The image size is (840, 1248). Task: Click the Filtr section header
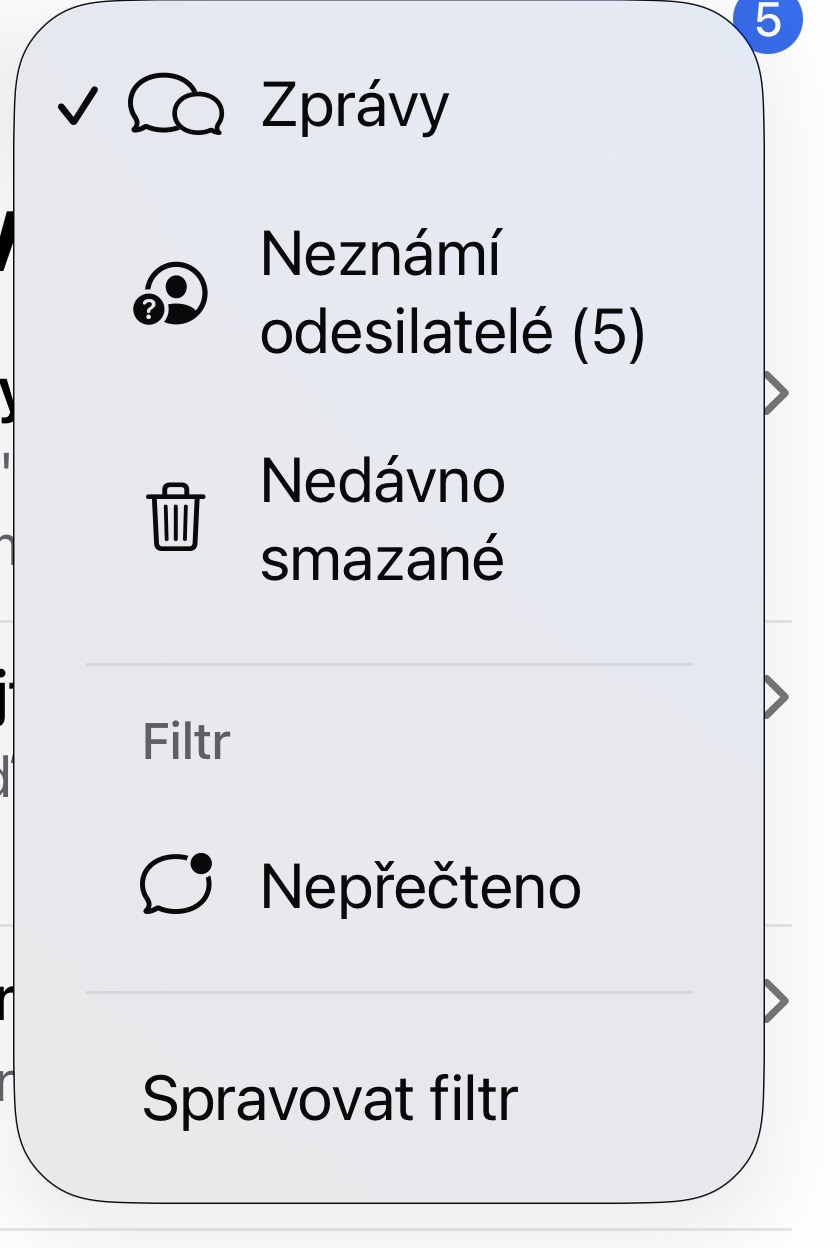click(187, 742)
